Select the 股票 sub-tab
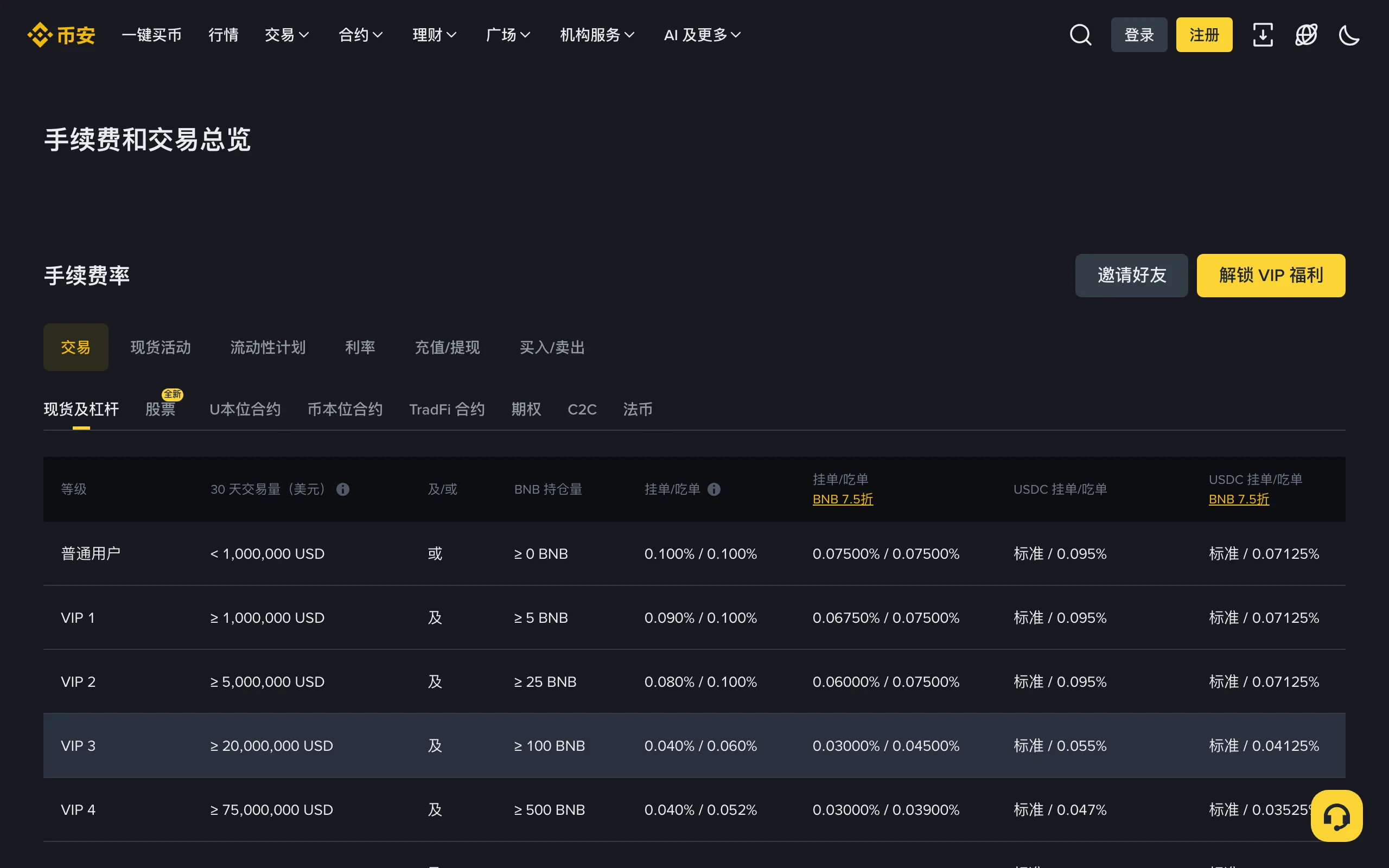Screen dimensions: 1389x868 tap(160, 409)
